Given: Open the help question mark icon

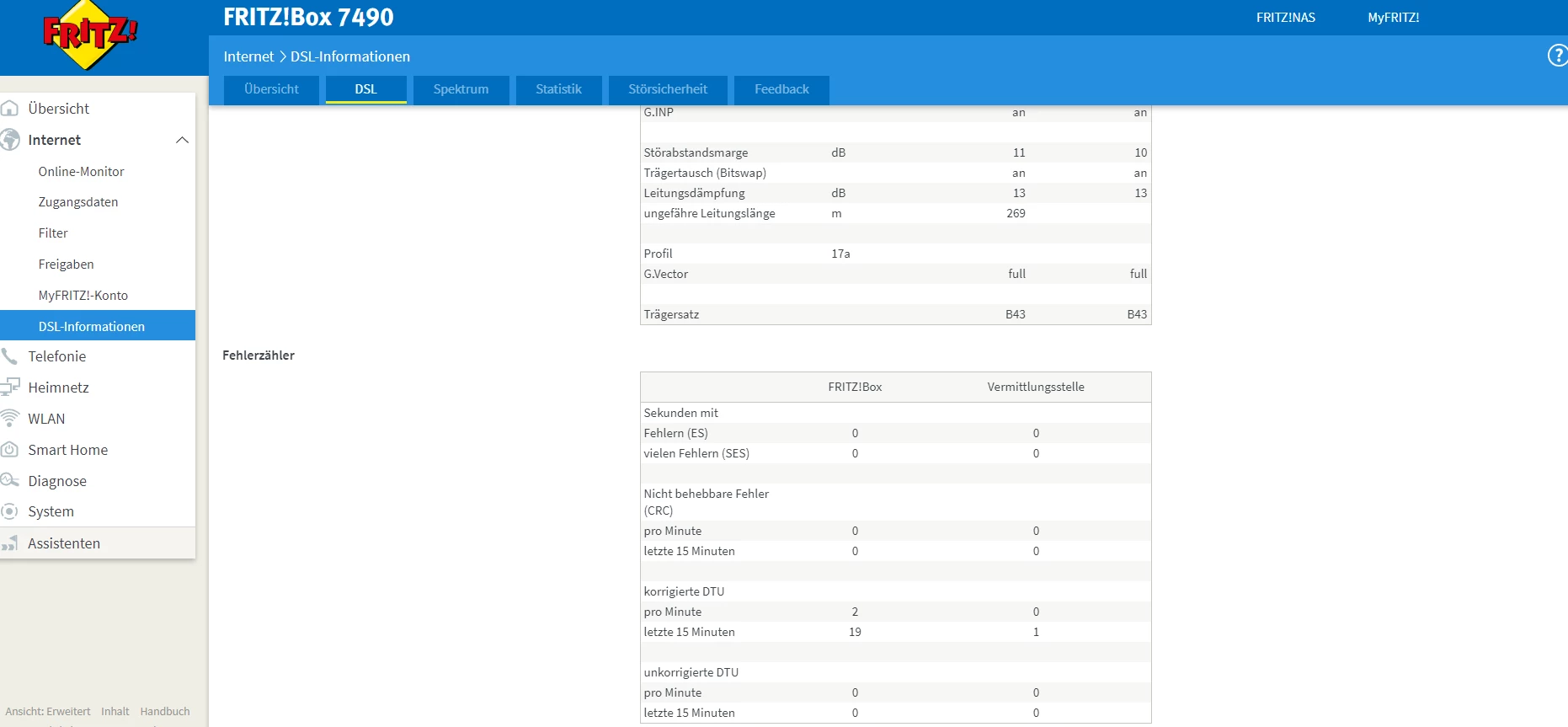Looking at the screenshot, I should 1557,56.
